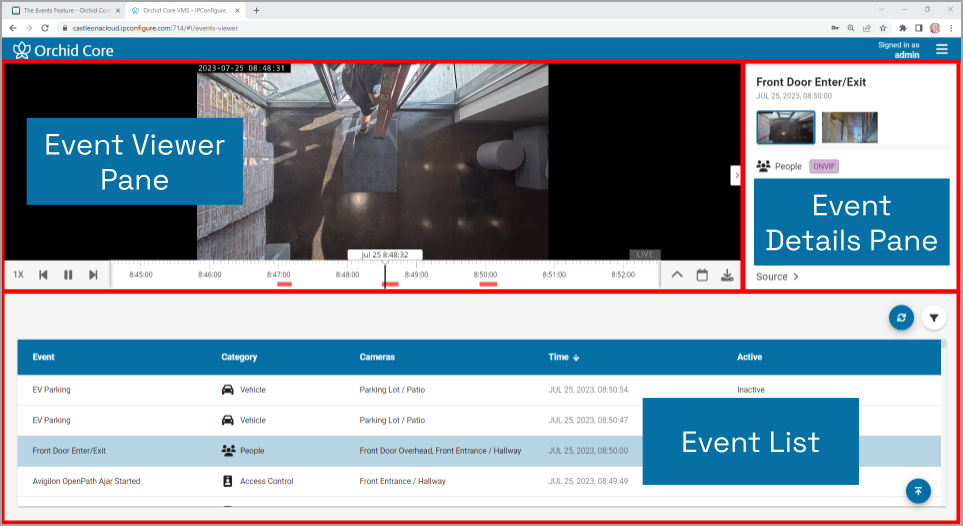Viewport: 963px width, 526px height.
Task: Click the timeline at 8:52:00
Action: point(623,275)
